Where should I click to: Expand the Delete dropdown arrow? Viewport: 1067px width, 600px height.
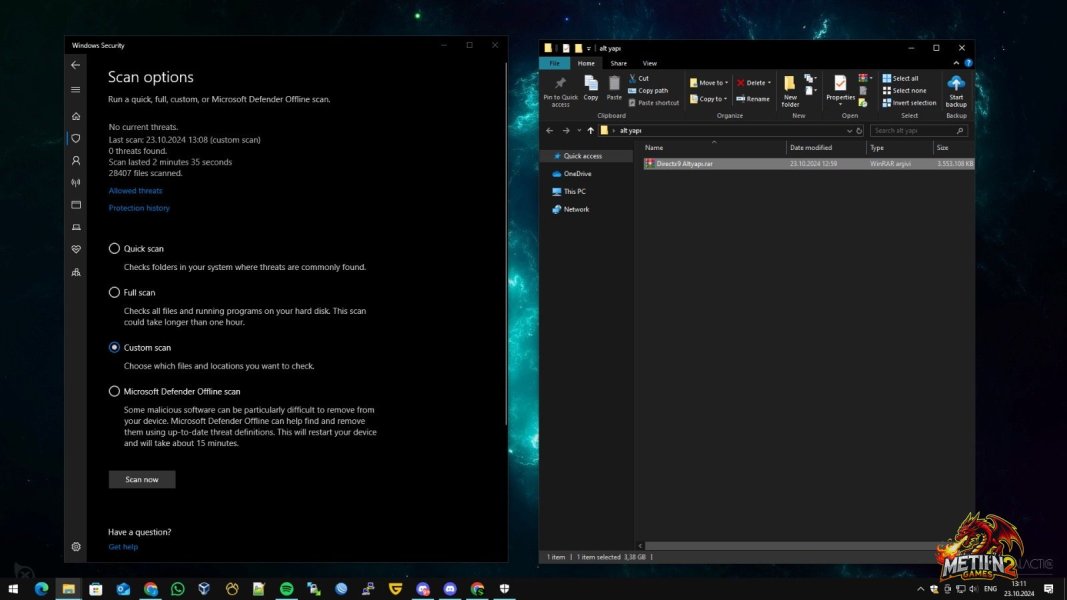click(770, 82)
